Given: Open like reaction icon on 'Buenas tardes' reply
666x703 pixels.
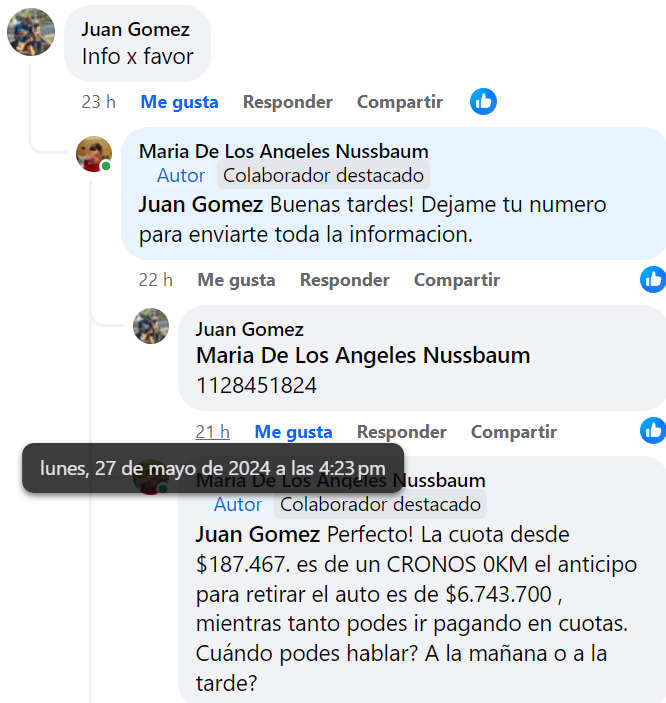Looking at the screenshot, I should tap(653, 279).
